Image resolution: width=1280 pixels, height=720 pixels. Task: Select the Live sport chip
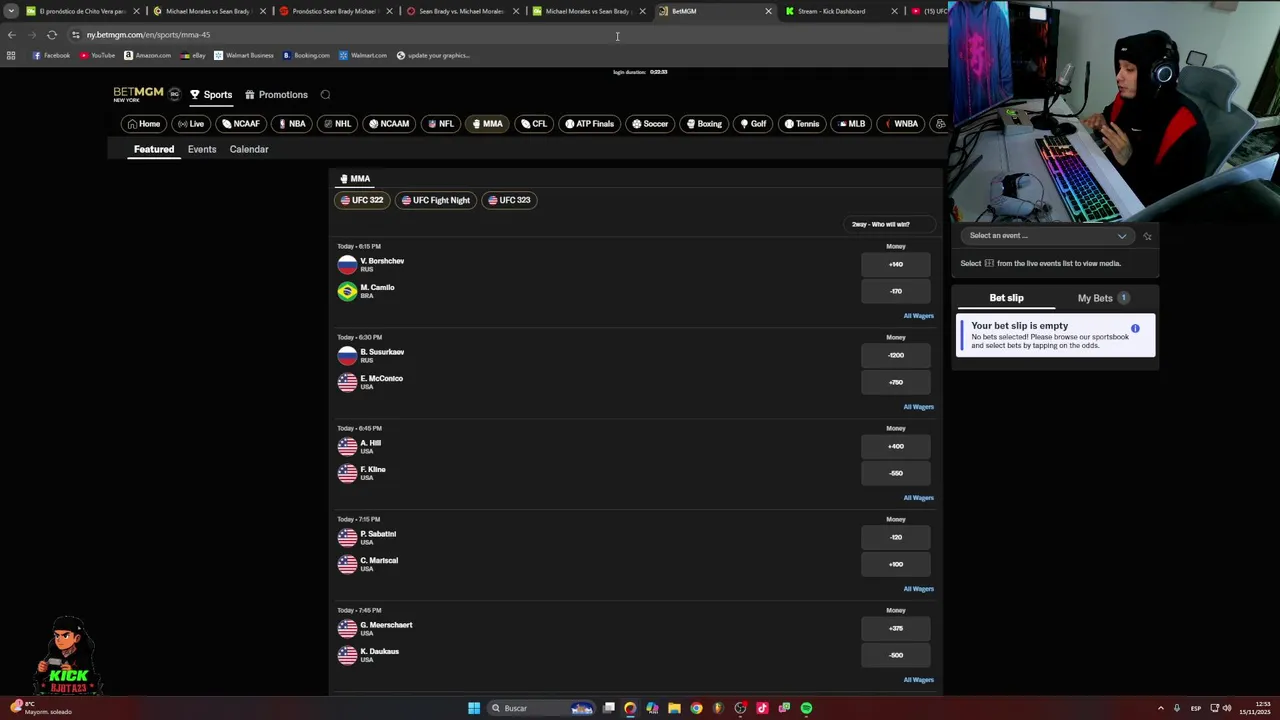point(190,124)
